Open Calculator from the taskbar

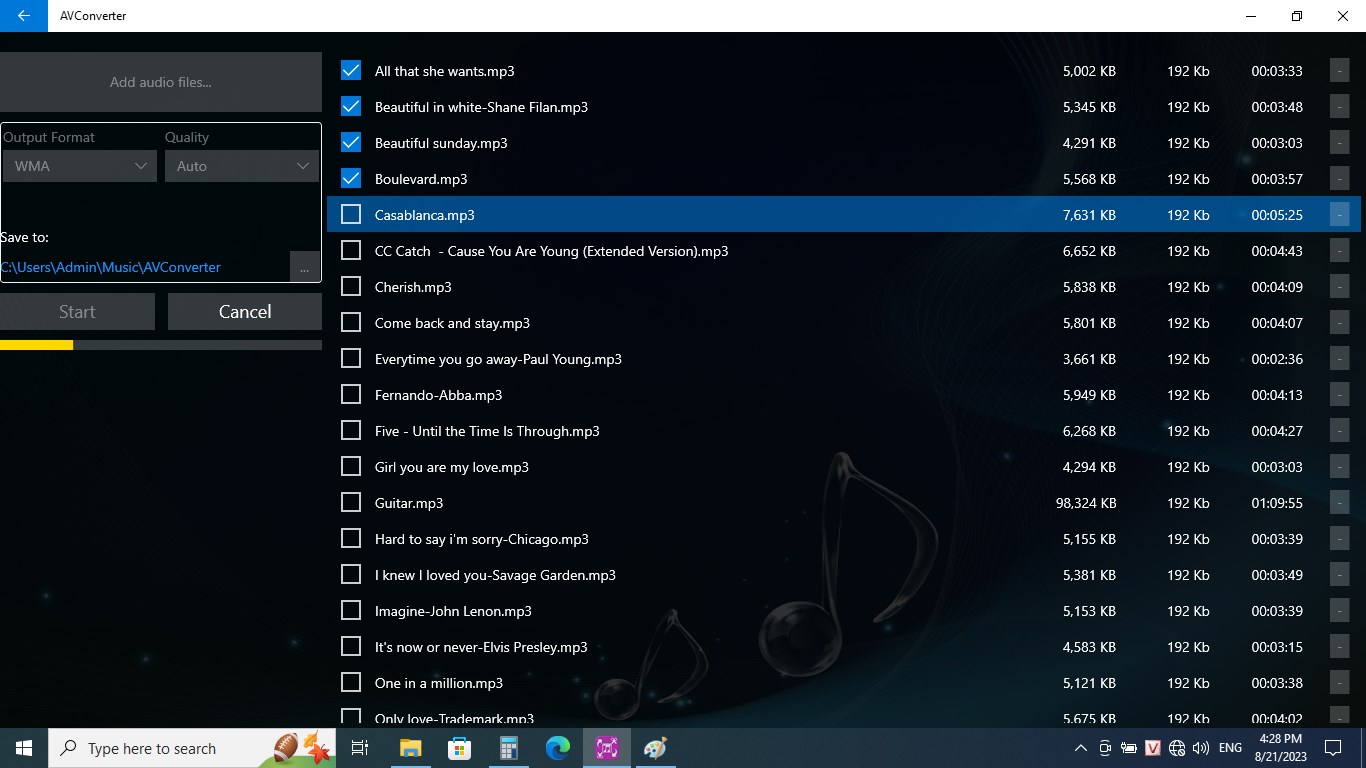(x=508, y=748)
